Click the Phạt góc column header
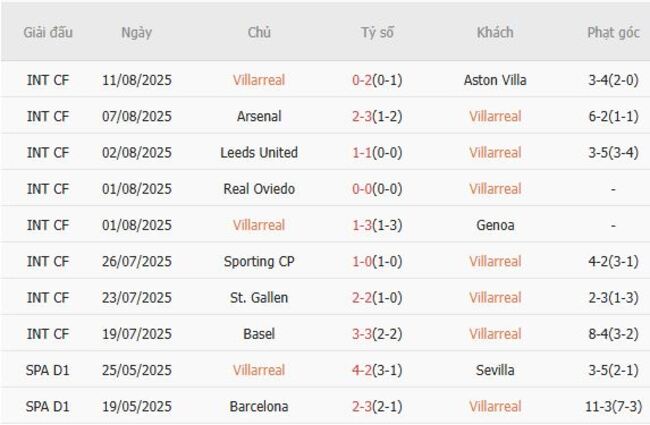Image resolution: width=650 pixels, height=425 pixels. coord(613,32)
